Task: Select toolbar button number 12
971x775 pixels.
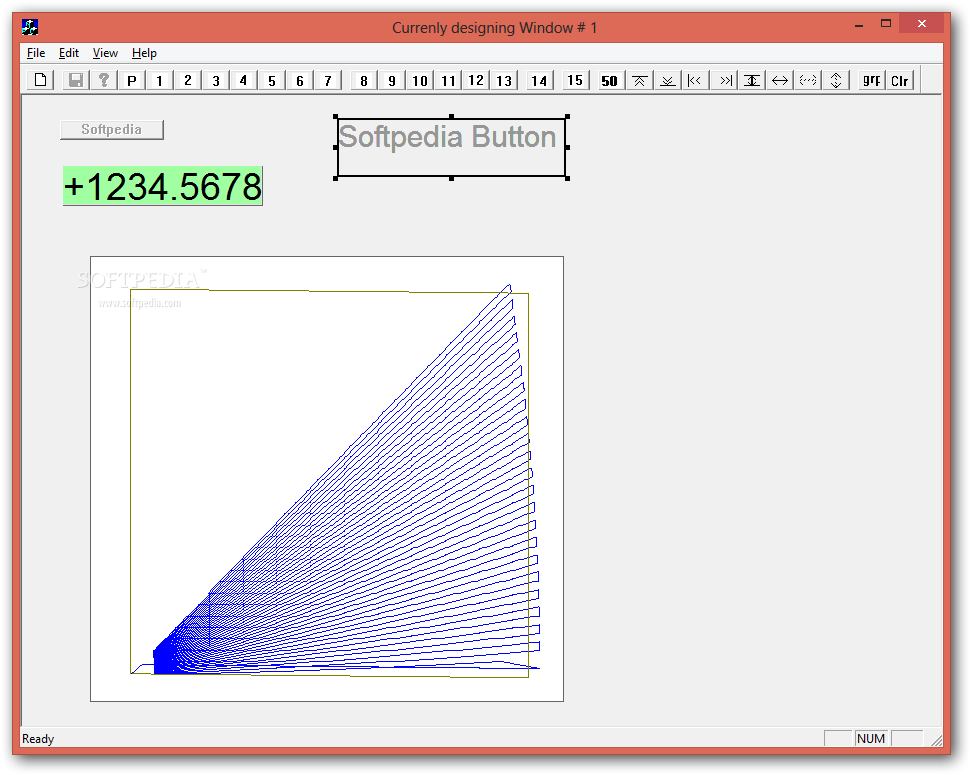Action: click(x=476, y=80)
